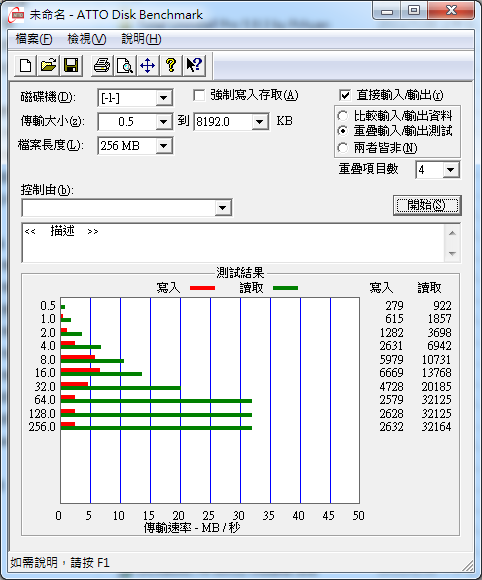
Task: Click the four-arrow move icon
Action: 148,66
